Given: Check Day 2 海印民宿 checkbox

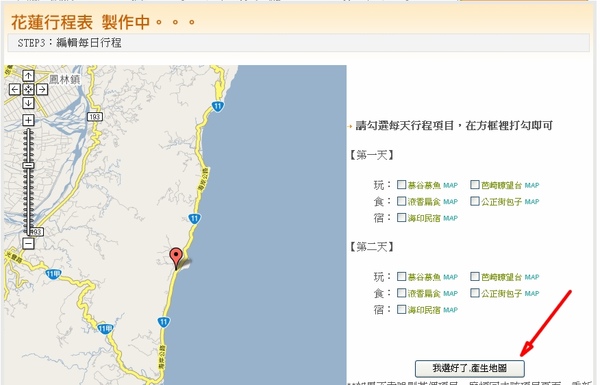Looking at the screenshot, I should [401, 309].
